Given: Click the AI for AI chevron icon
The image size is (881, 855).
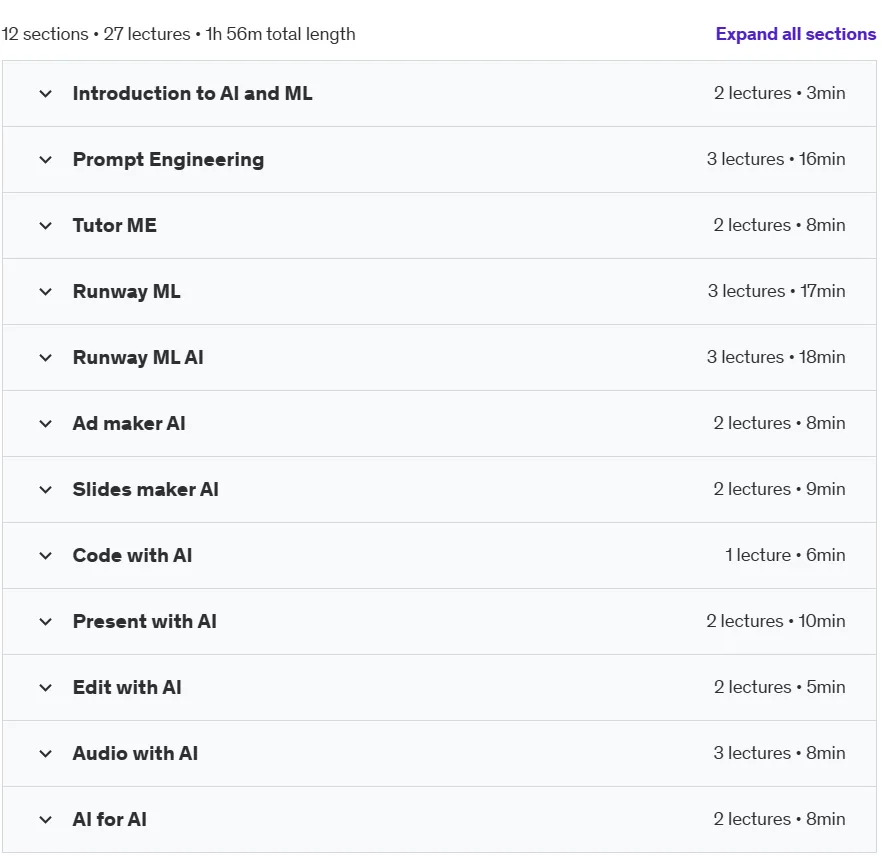Looking at the screenshot, I should 46,820.
